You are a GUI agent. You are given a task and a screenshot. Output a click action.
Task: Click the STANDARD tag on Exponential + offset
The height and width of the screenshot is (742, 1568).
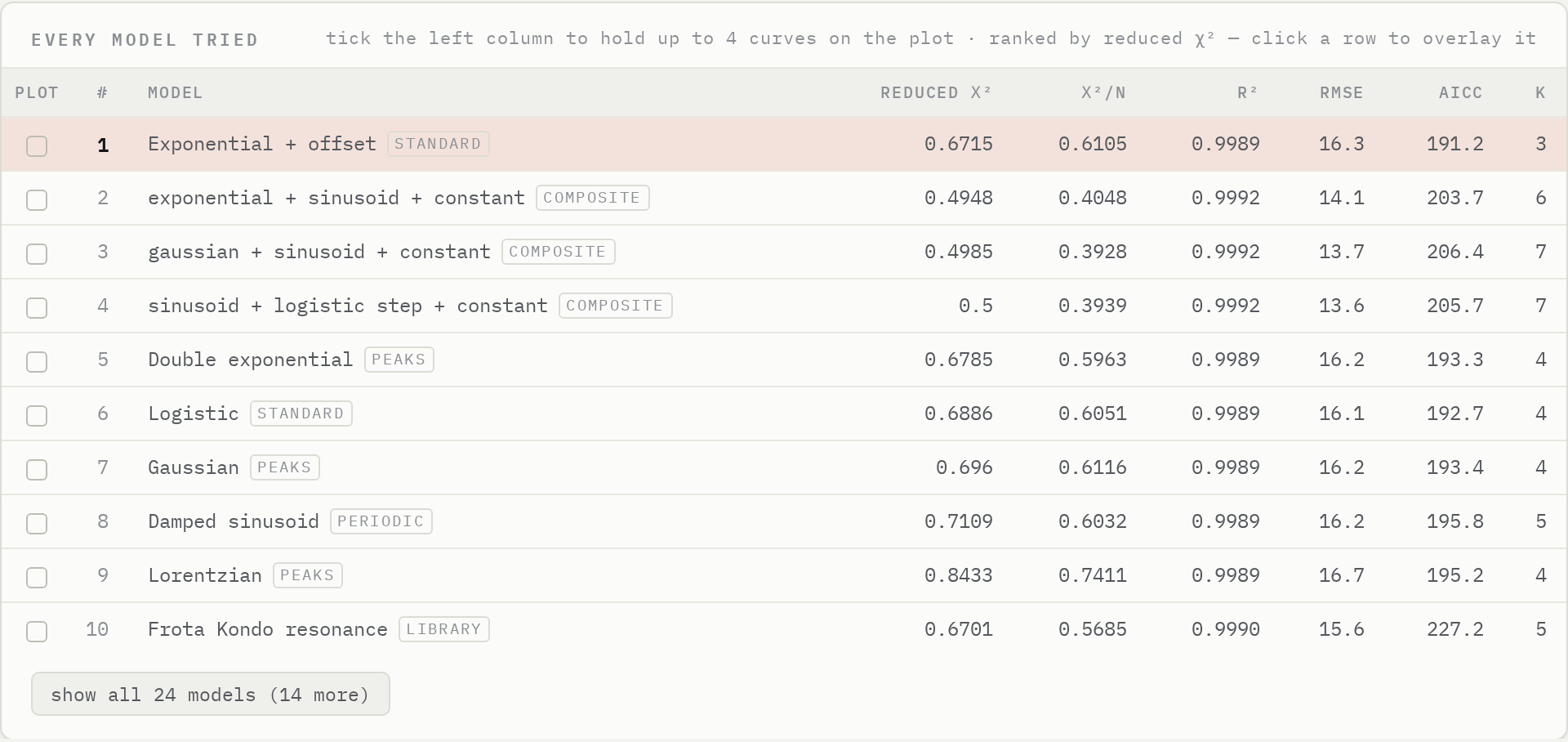439,144
